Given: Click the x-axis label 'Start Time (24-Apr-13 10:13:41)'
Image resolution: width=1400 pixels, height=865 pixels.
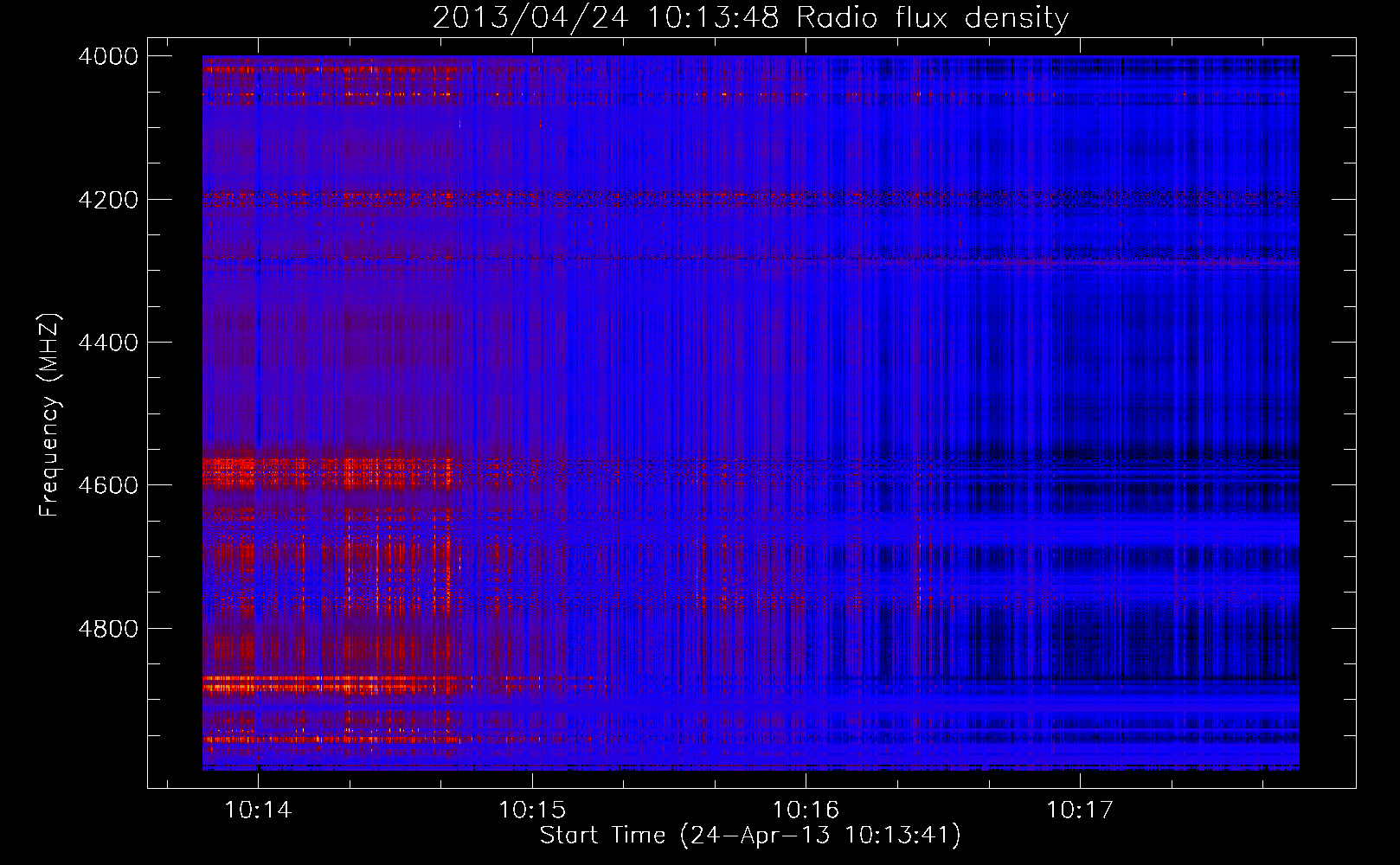Looking at the screenshot, I should pos(750,836).
